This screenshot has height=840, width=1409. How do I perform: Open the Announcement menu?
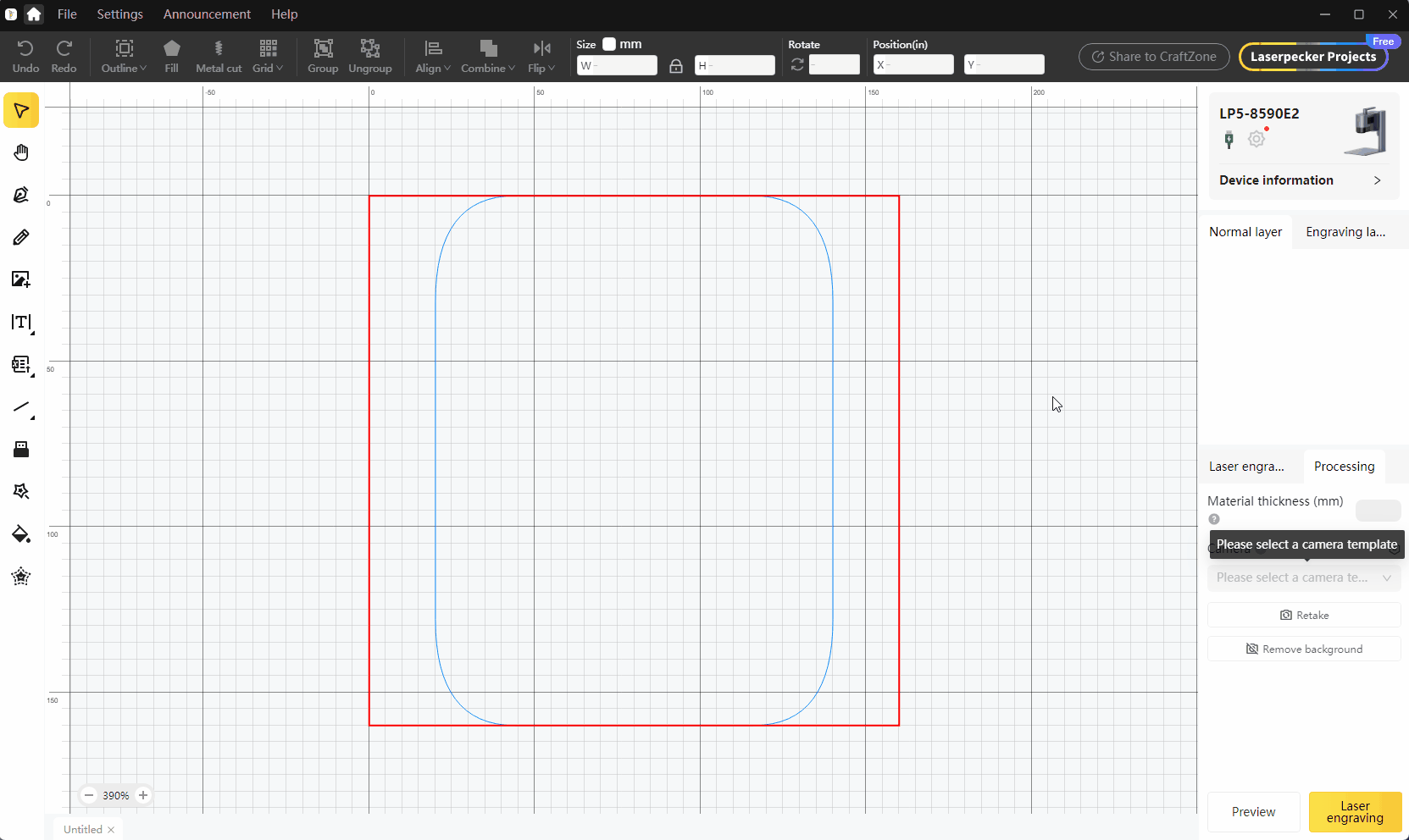coord(207,14)
